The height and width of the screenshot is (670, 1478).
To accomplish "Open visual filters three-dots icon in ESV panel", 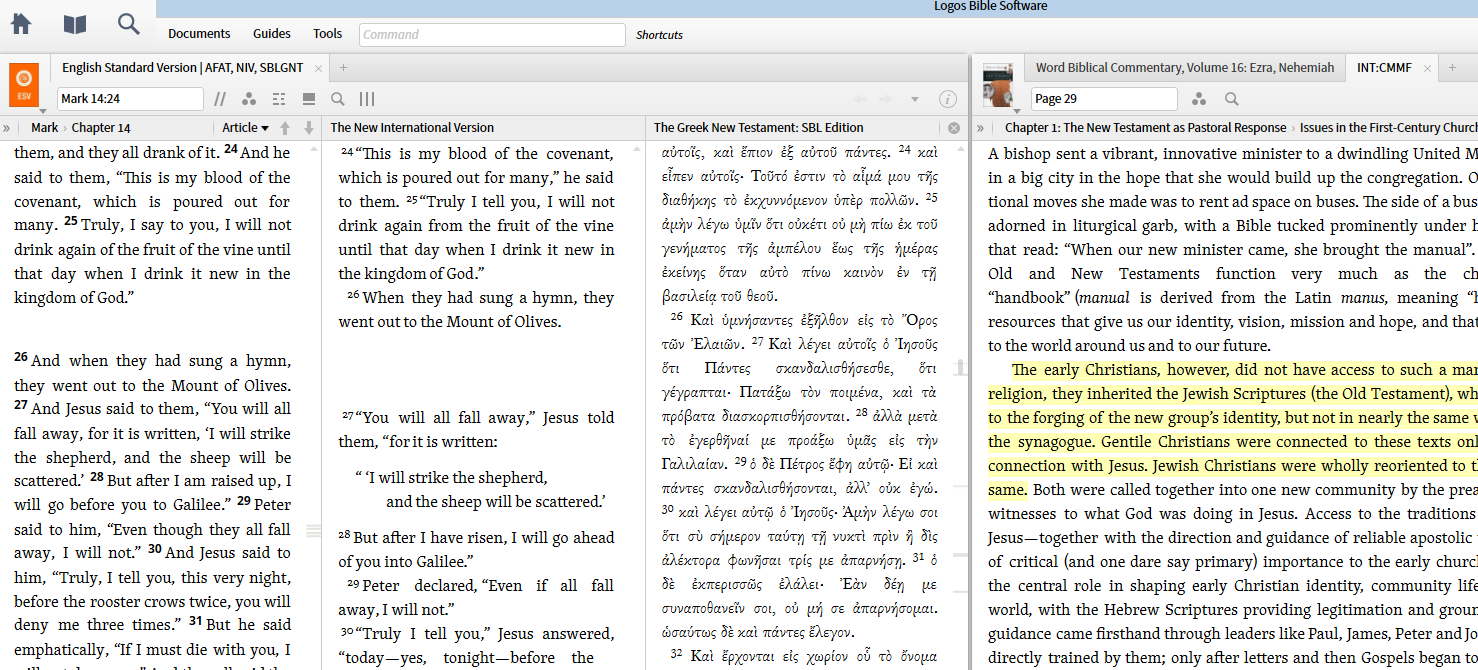I will click(x=249, y=99).
